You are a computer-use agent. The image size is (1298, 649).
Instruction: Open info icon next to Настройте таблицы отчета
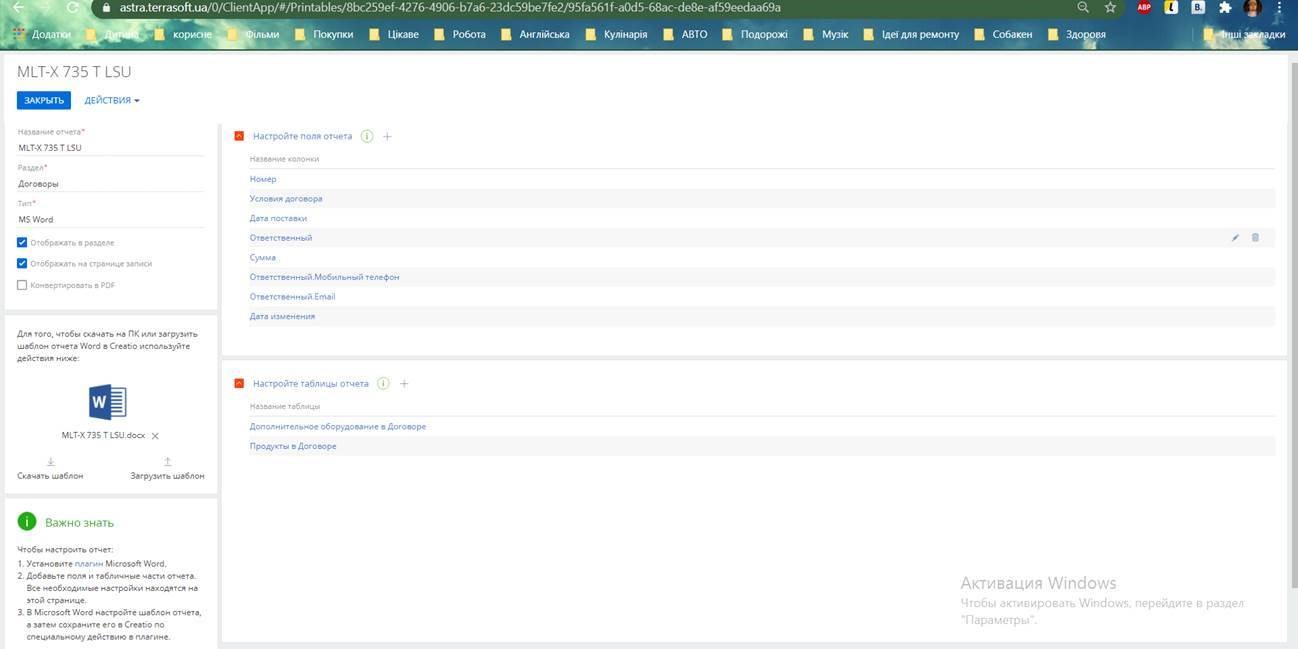pyautogui.click(x=383, y=384)
